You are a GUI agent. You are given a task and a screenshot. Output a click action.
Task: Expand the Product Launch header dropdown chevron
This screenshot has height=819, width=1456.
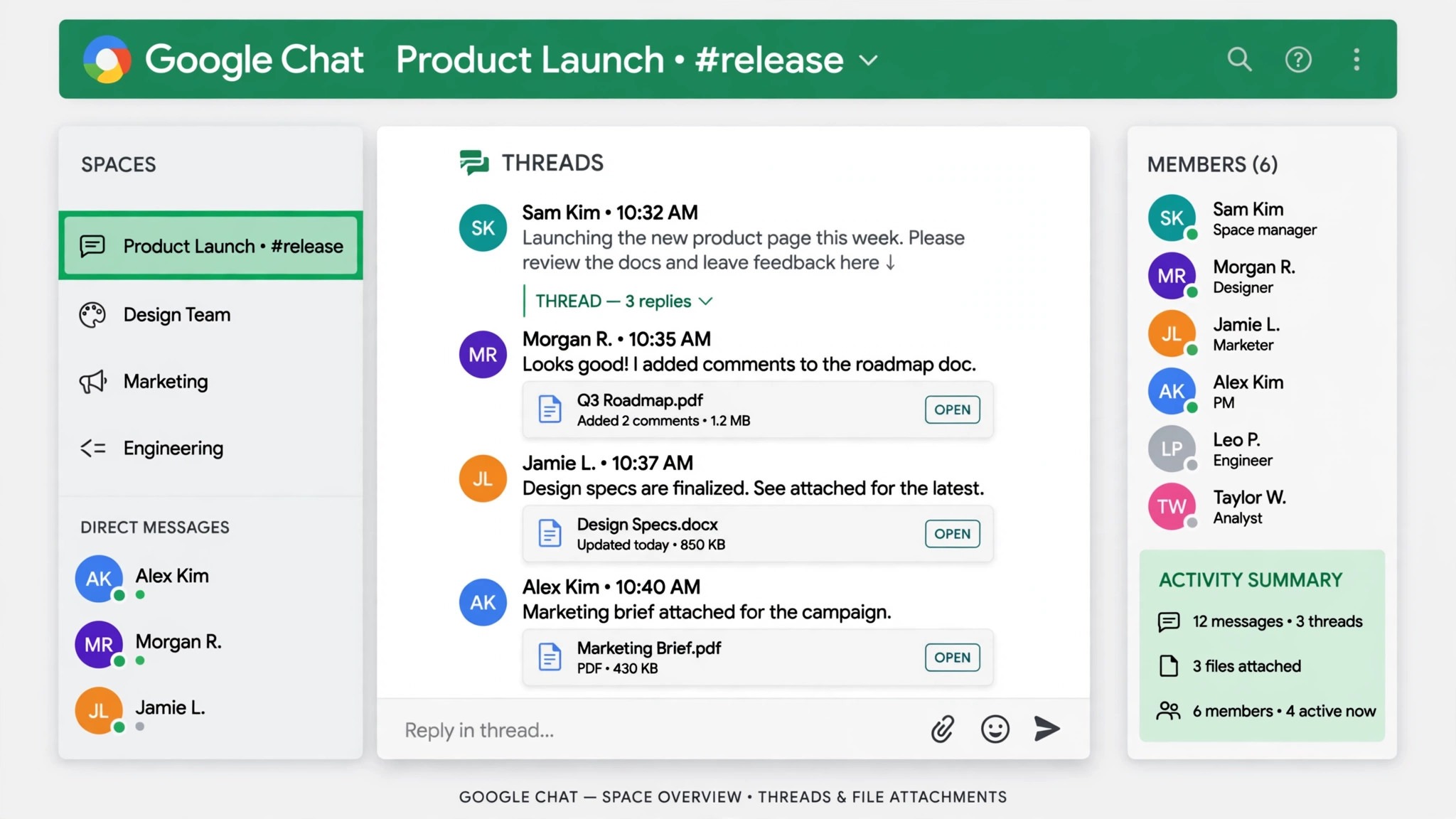[868, 60]
